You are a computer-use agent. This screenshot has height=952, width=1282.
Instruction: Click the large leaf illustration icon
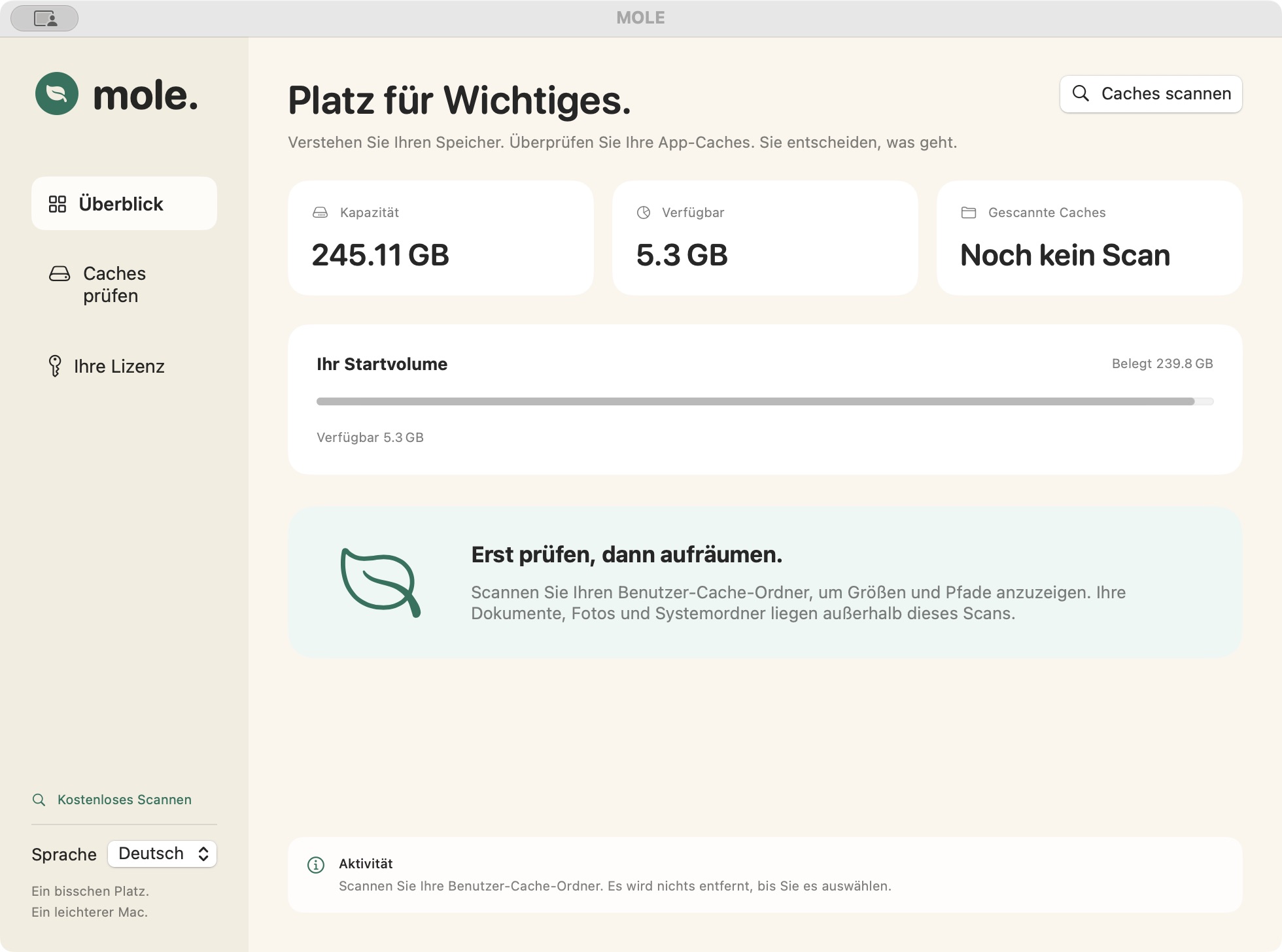pyautogui.click(x=380, y=582)
